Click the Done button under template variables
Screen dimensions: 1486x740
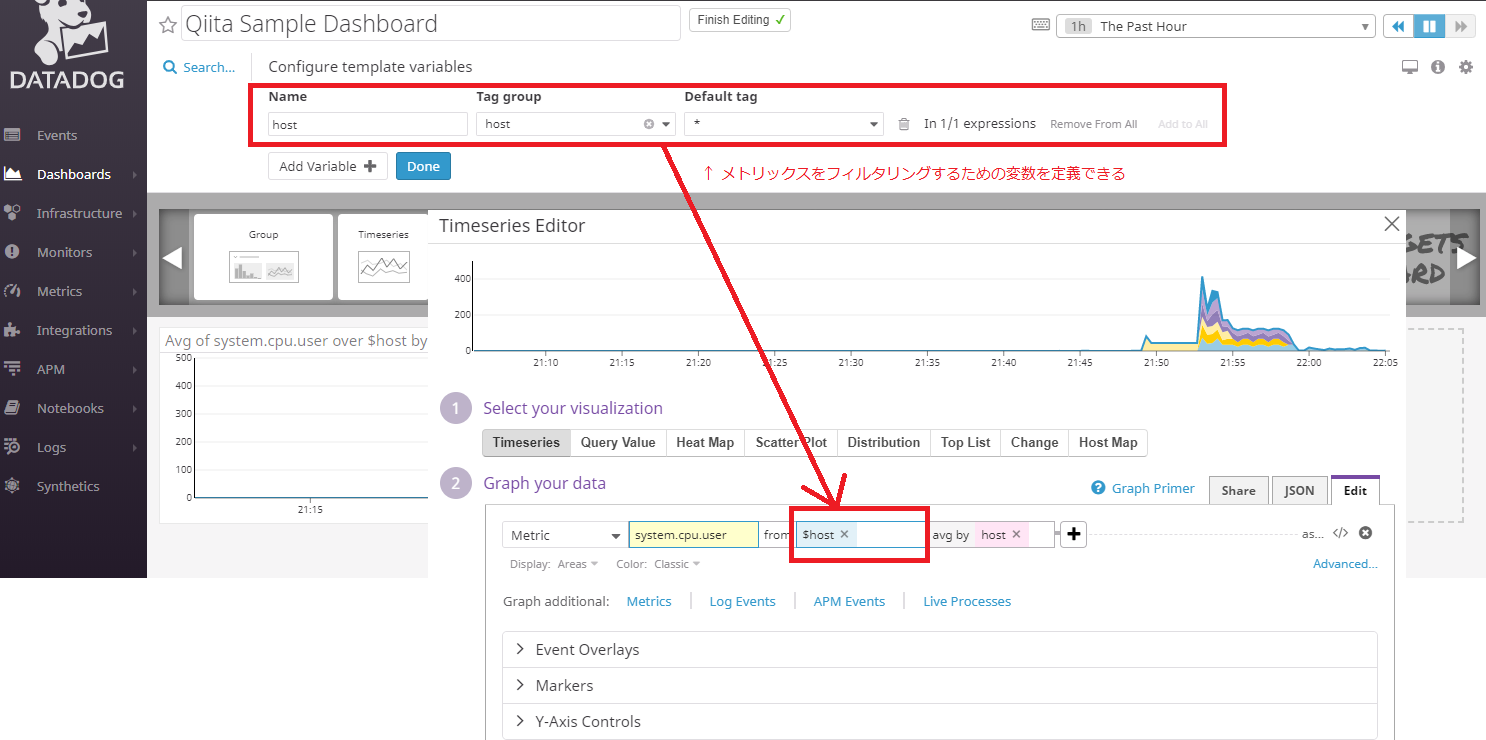[423, 166]
